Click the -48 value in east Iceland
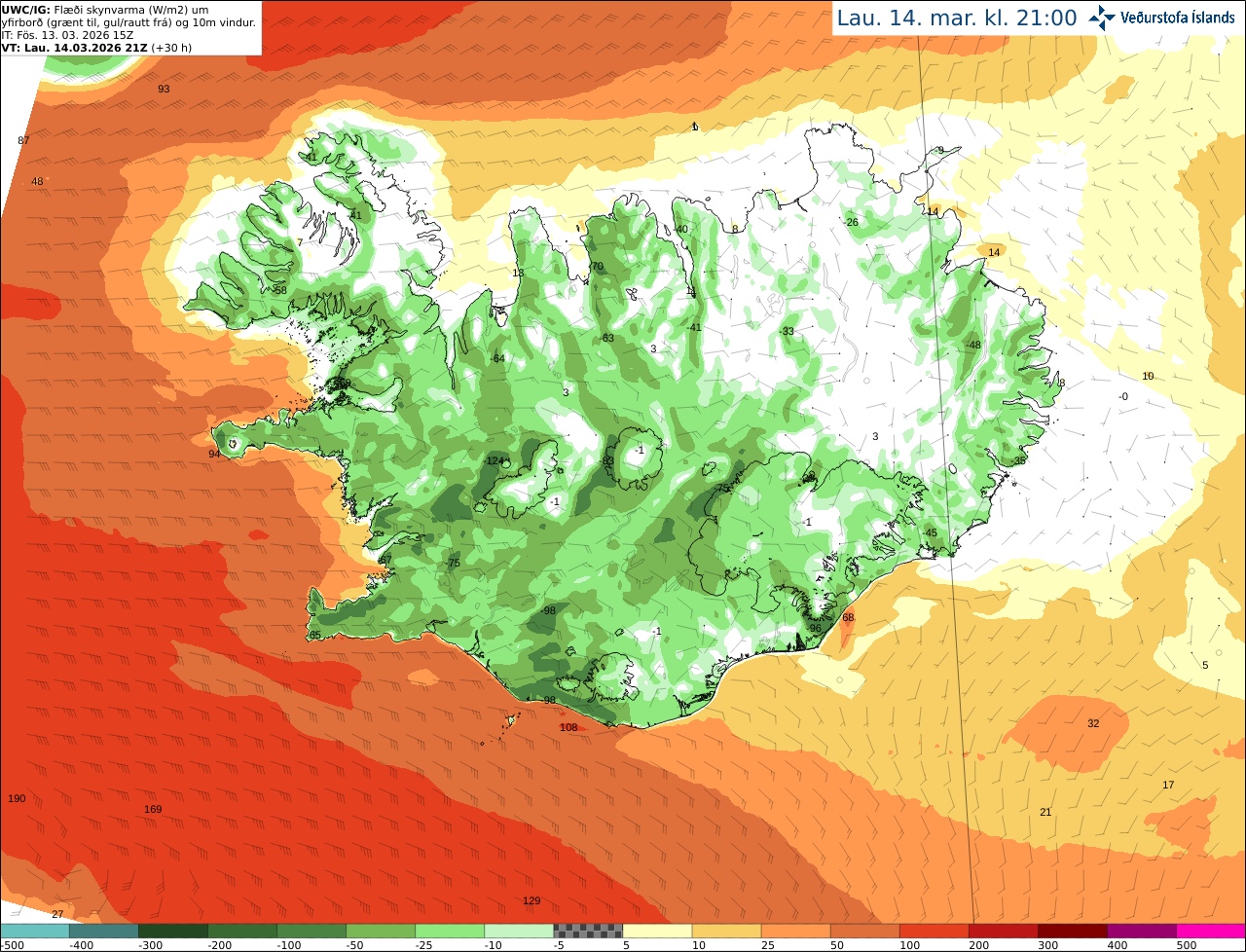The width and height of the screenshot is (1246, 952). coord(972,345)
